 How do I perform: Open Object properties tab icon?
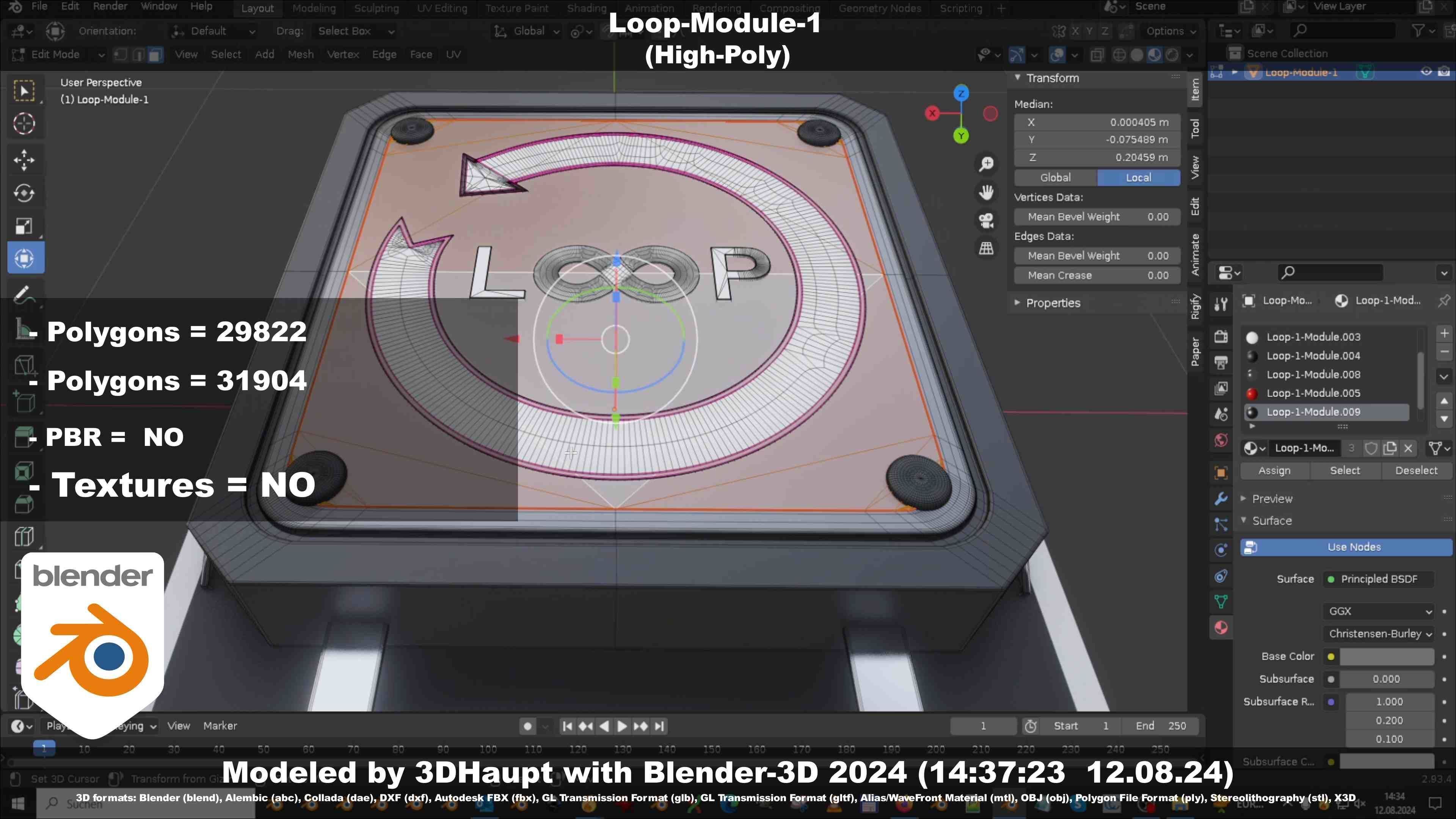pyautogui.click(x=1221, y=472)
